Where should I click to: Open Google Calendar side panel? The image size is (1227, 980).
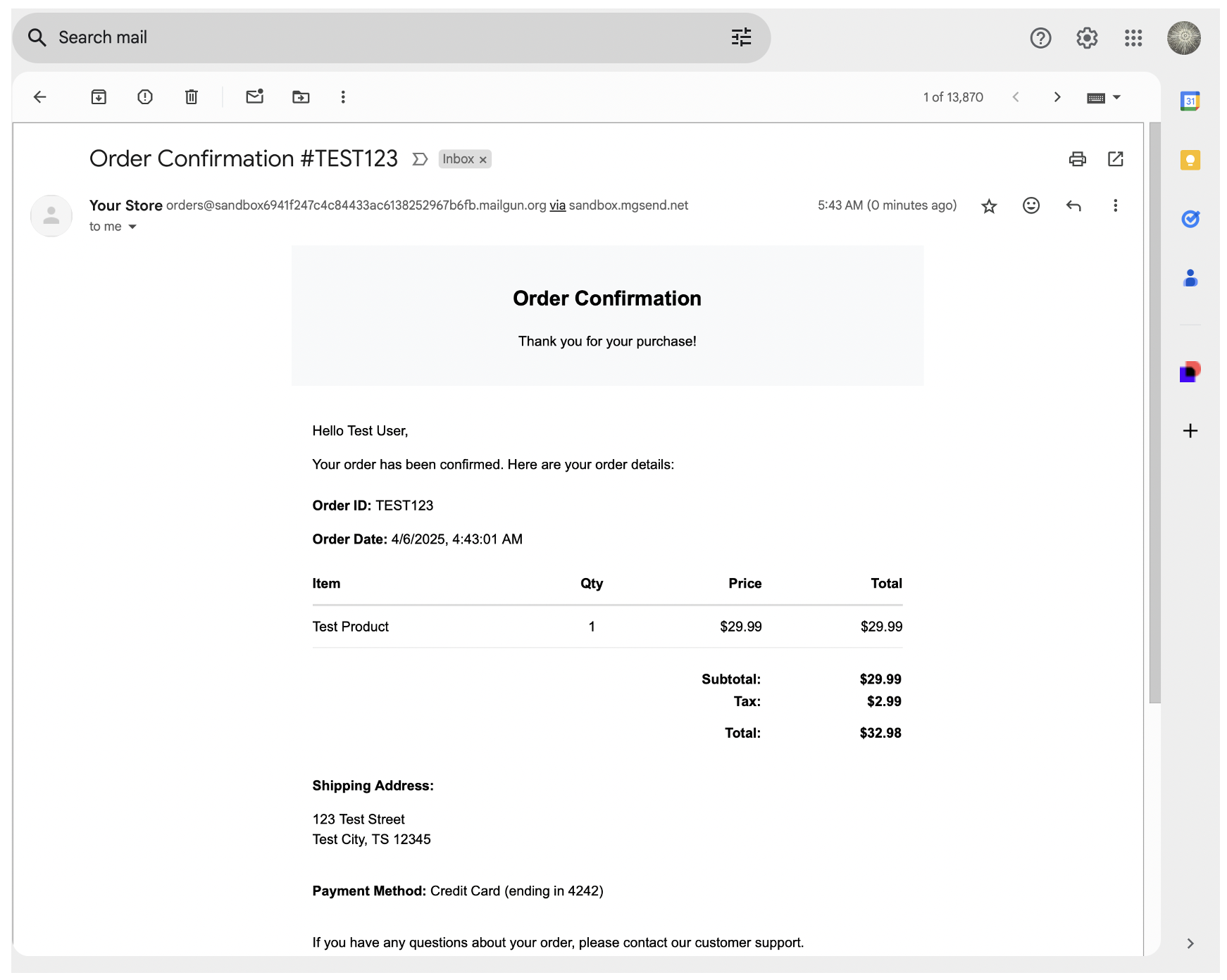tap(1190, 101)
